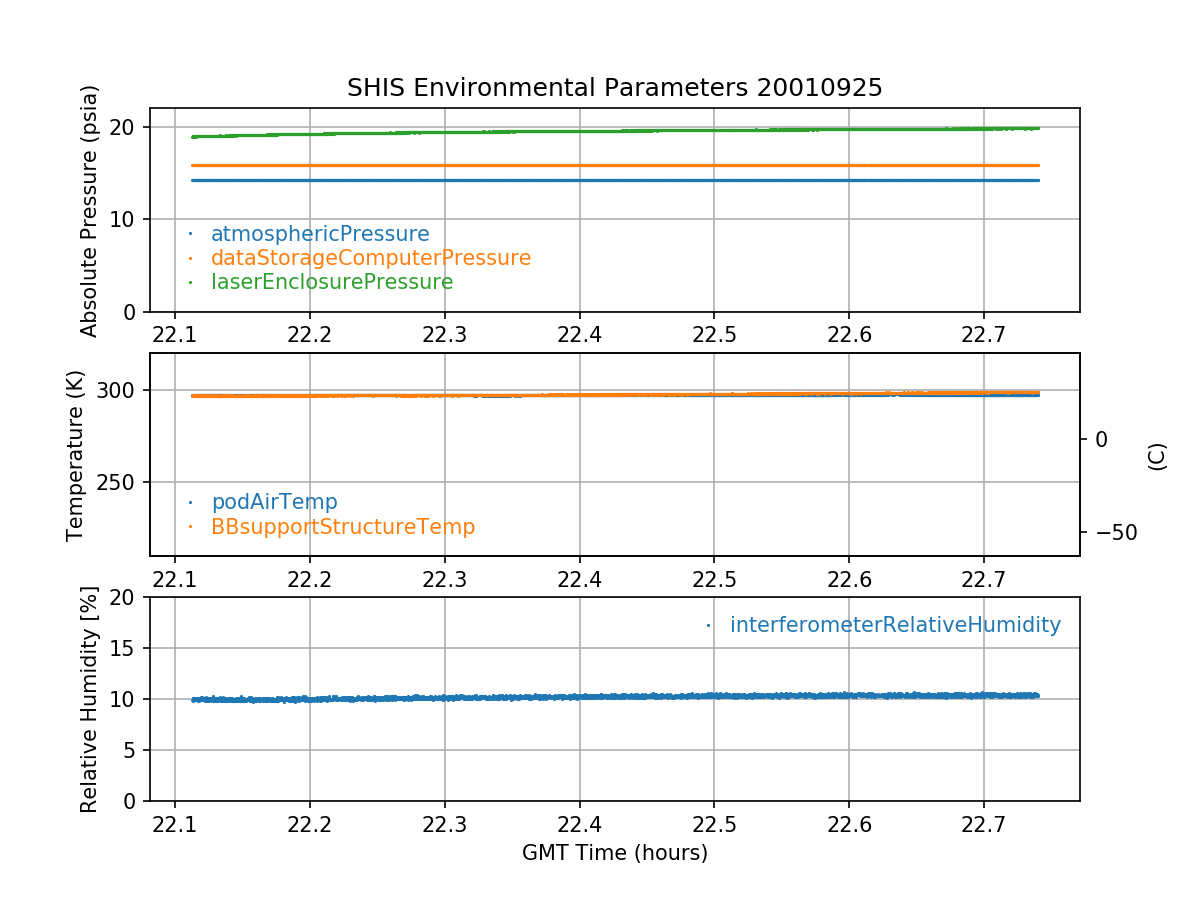Image resolution: width=1200 pixels, height=900 pixels.
Task: Click the GMT Time (hours) axis label
Action: 614,853
